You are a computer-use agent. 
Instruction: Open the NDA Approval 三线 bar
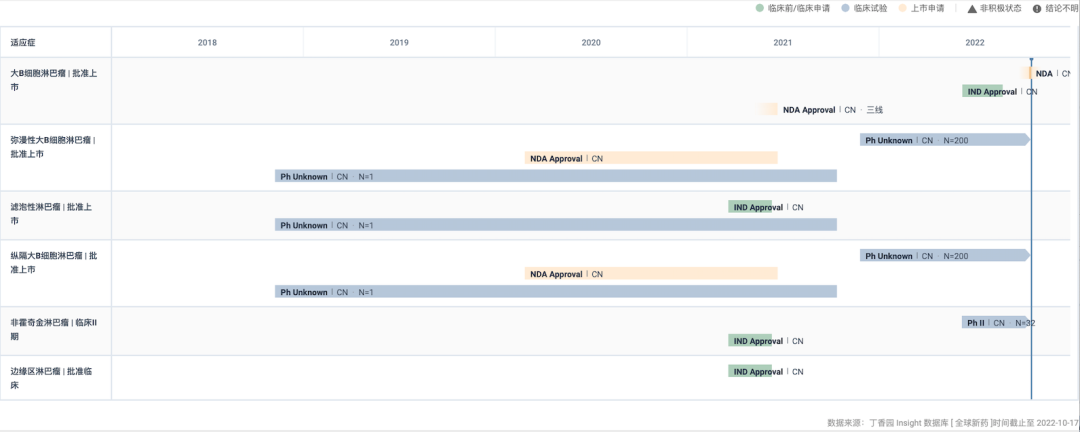tap(769, 110)
